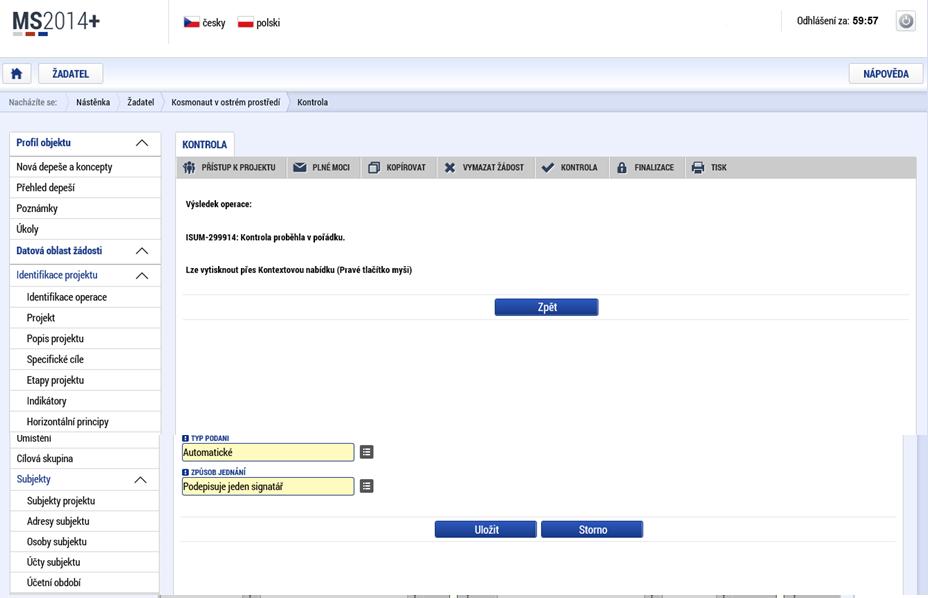The height and width of the screenshot is (598, 928).
Task: Click the Zpět button
Action: (546, 307)
